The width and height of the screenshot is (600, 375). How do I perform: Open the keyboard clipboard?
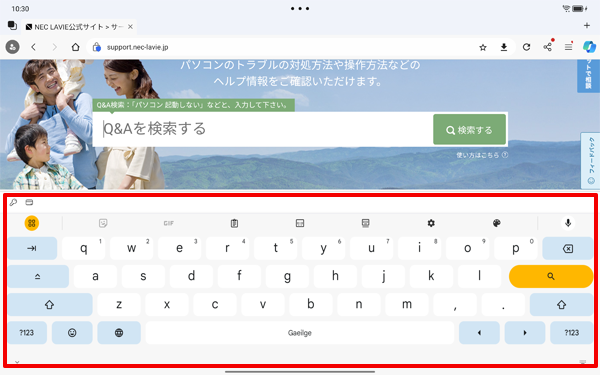[x=235, y=223]
